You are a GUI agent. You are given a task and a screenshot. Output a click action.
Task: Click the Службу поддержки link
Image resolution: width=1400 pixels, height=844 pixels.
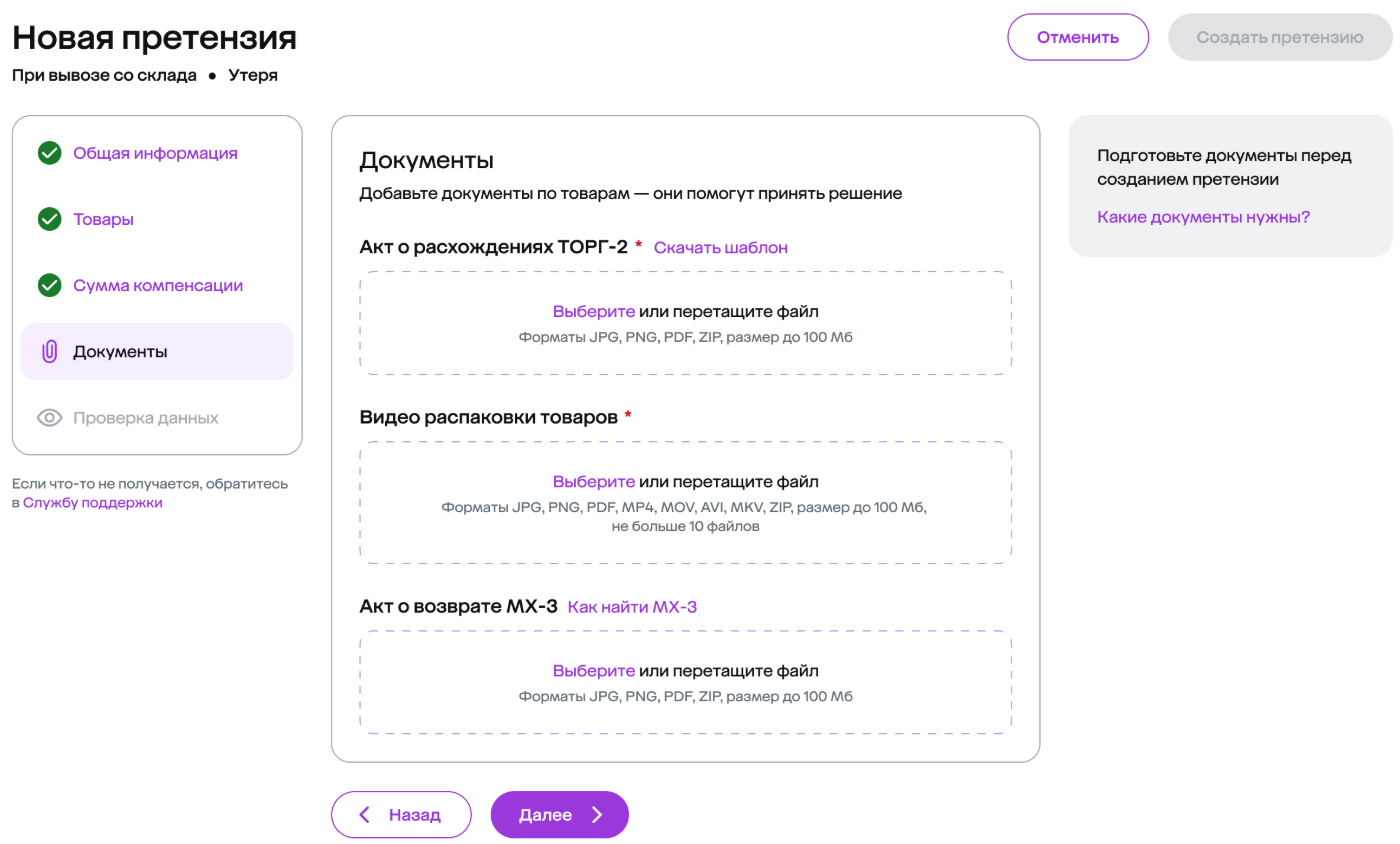(93, 503)
